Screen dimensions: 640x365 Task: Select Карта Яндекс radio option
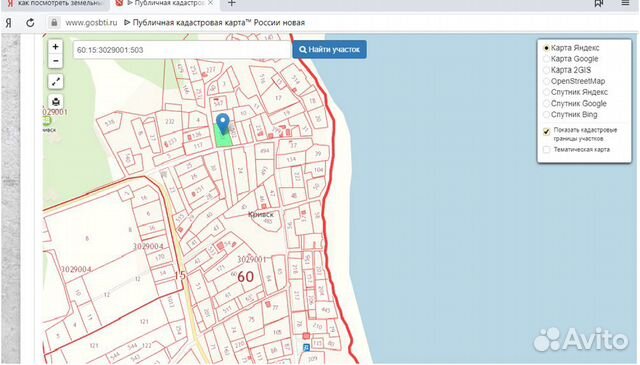click(x=546, y=48)
